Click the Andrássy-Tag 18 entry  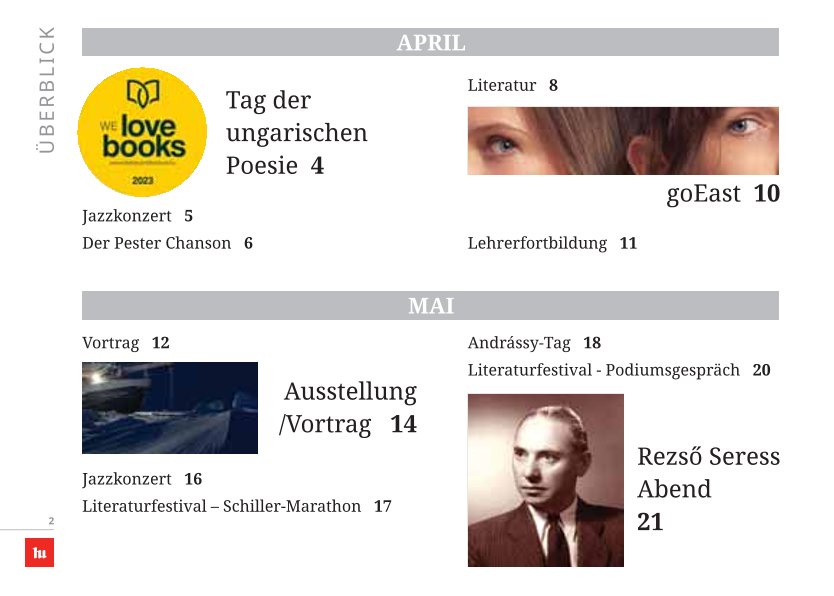(534, 342)
